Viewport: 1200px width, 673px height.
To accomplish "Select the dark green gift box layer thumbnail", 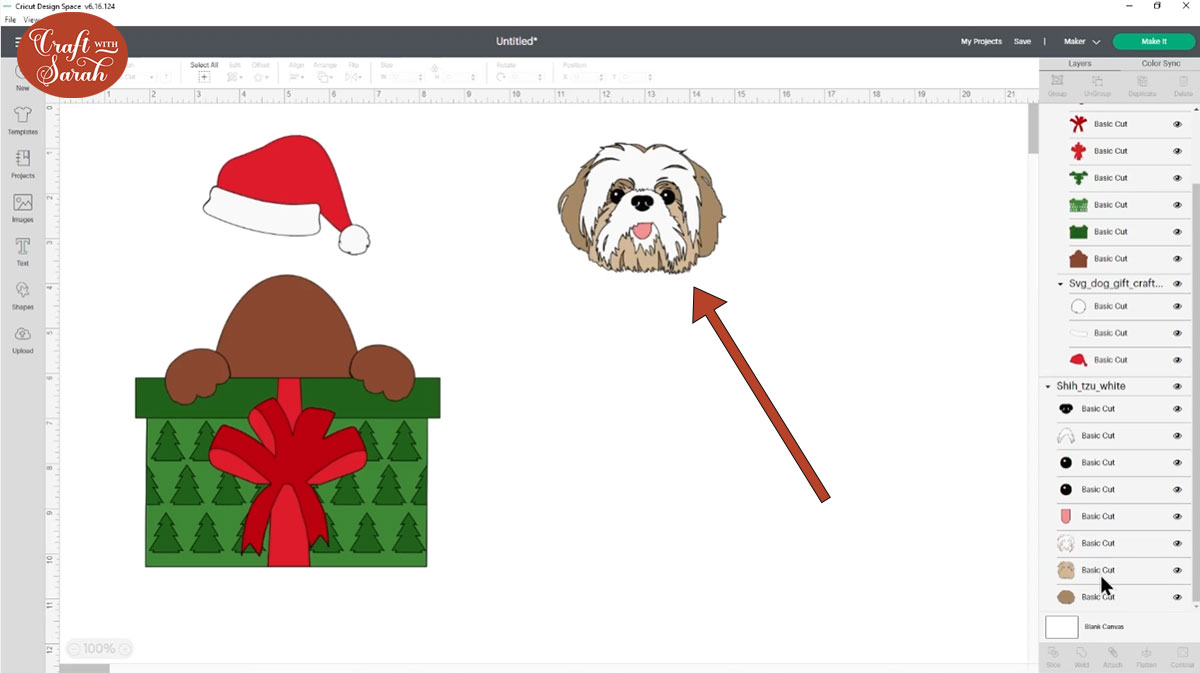I will tap(1078, 232).
